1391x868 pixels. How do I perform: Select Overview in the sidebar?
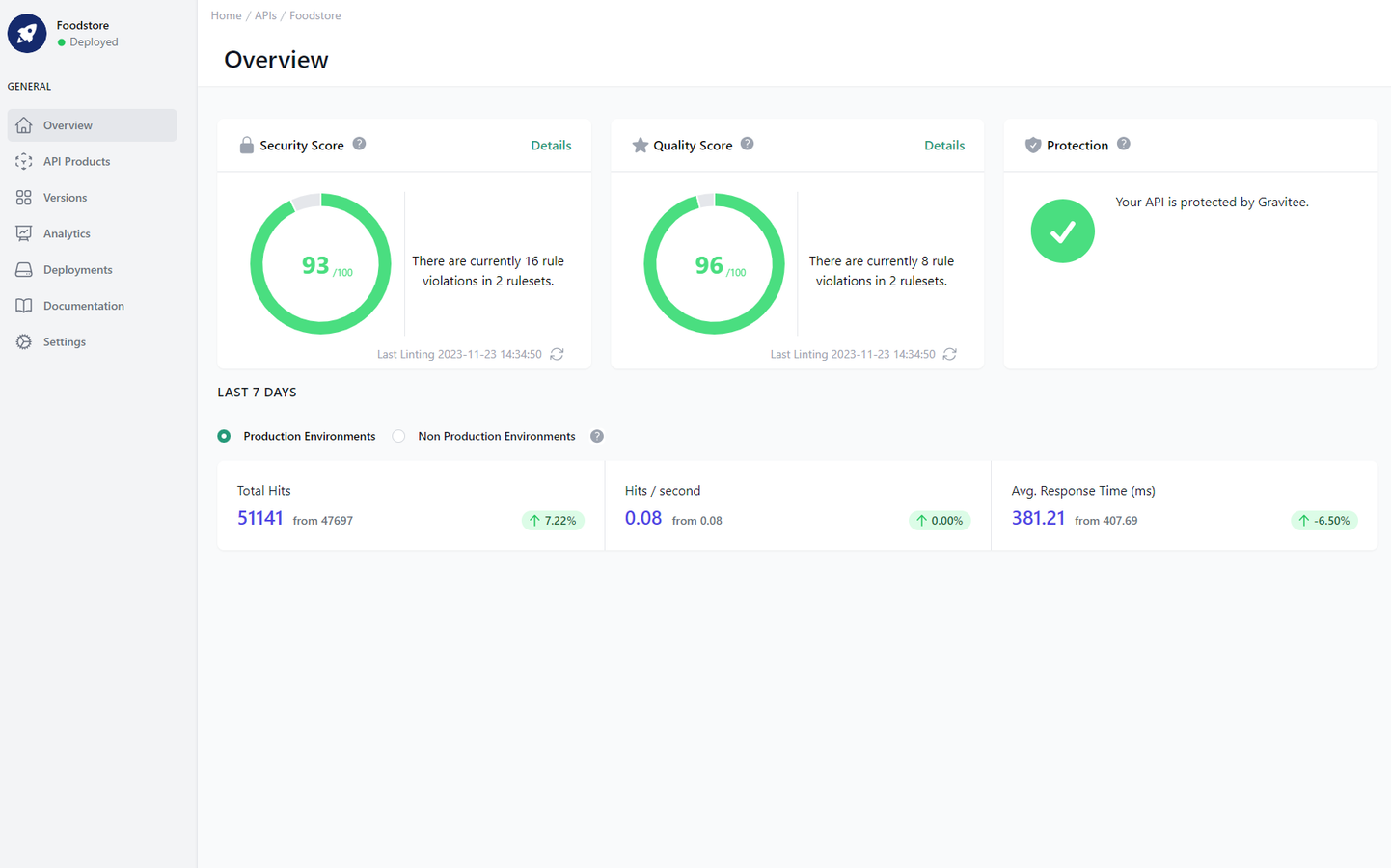tap(68, 124)
